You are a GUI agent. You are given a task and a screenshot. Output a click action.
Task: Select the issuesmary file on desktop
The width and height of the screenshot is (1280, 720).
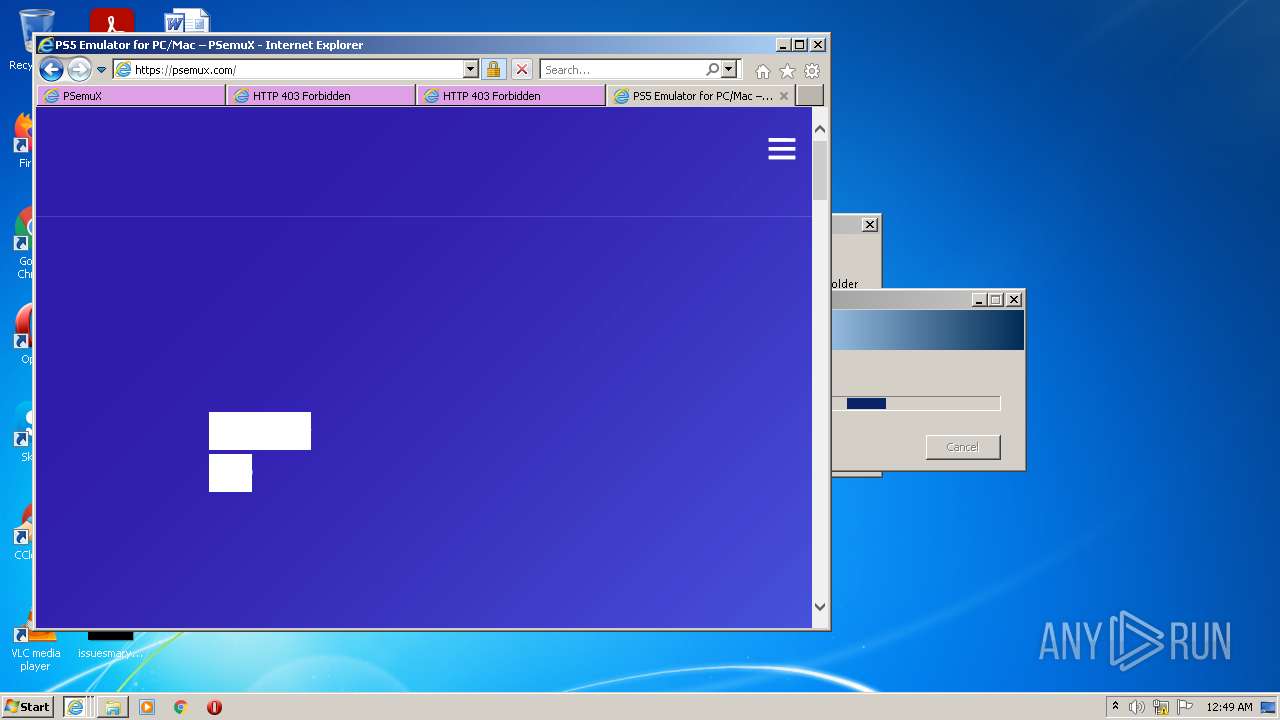(110, 645)
